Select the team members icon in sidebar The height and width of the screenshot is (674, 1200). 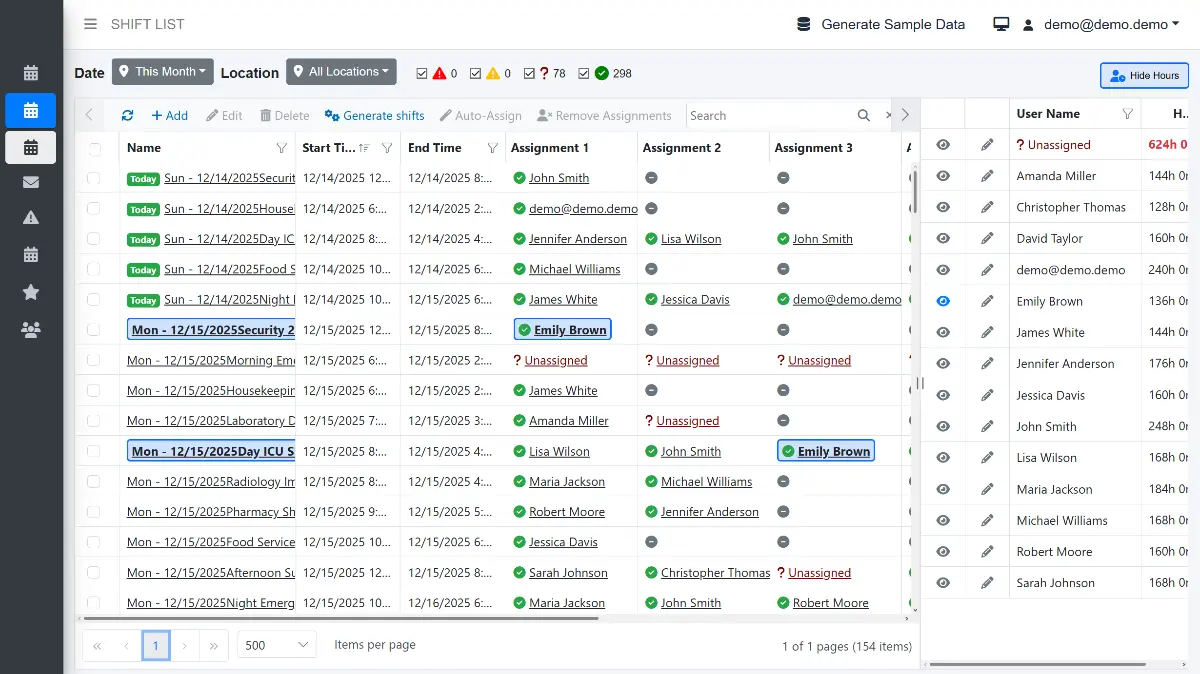tap(31, 329)
